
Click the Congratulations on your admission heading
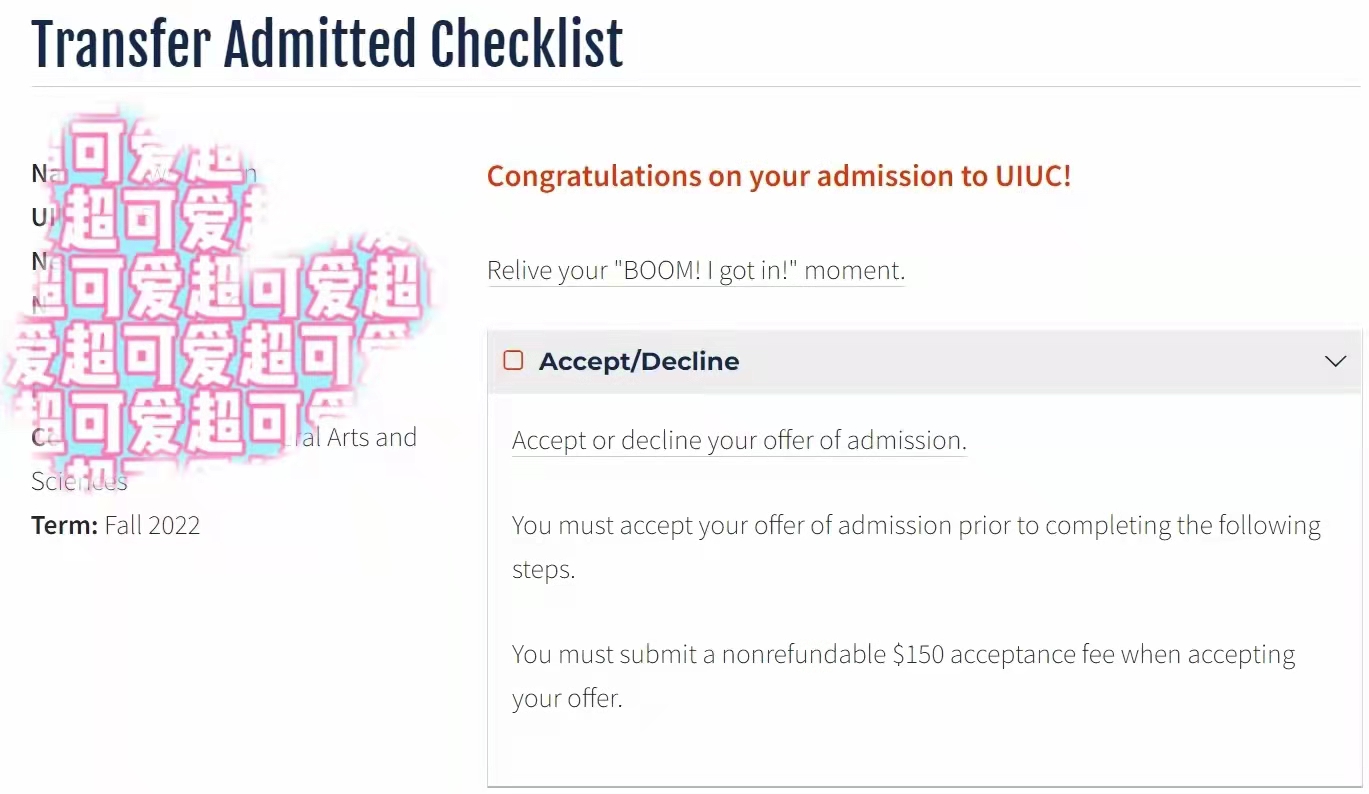(x=778, y=176)
